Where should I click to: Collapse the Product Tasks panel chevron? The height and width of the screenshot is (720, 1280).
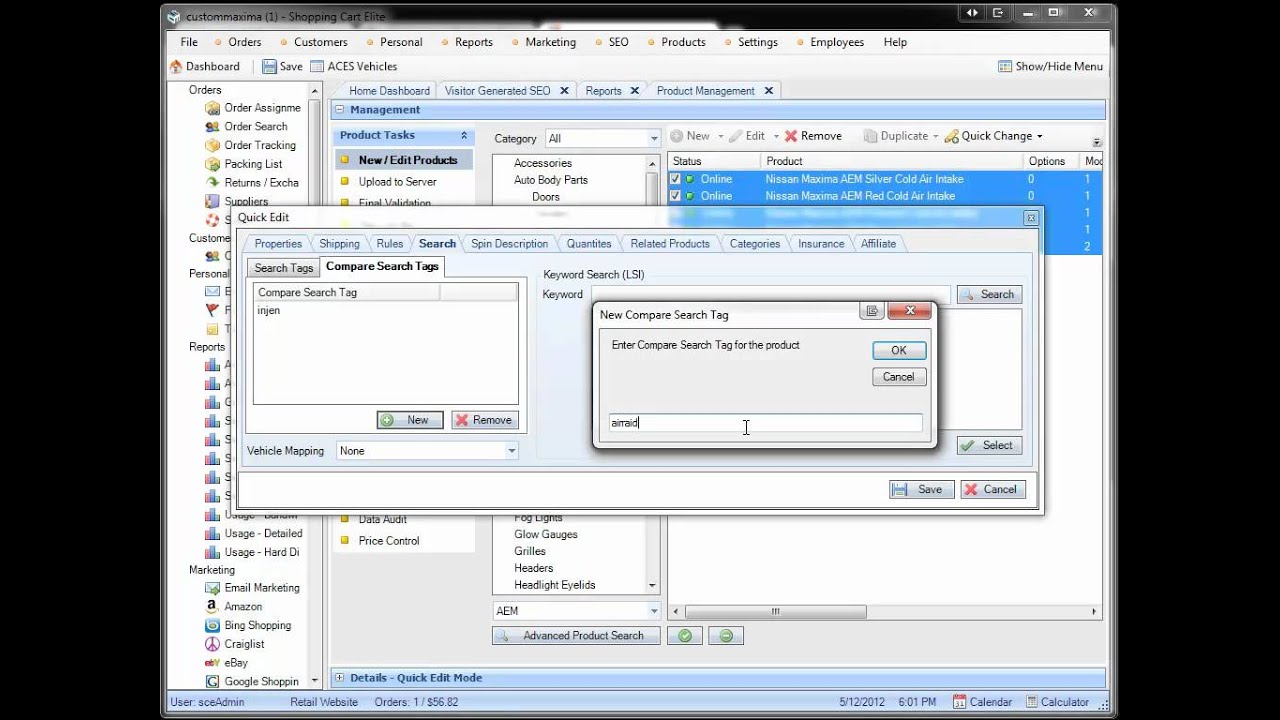pos(464,135)
